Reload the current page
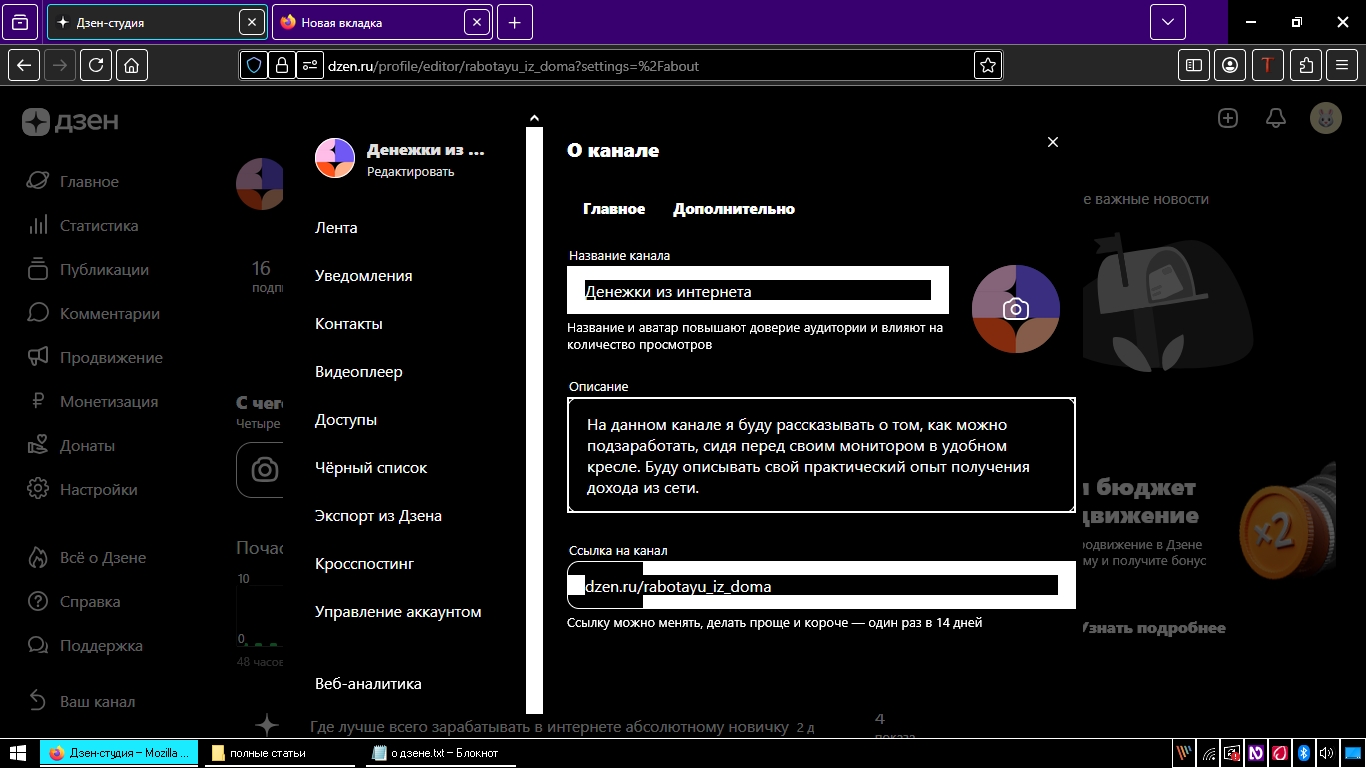The image size is (1366, 768). click(x=96, y=65)
